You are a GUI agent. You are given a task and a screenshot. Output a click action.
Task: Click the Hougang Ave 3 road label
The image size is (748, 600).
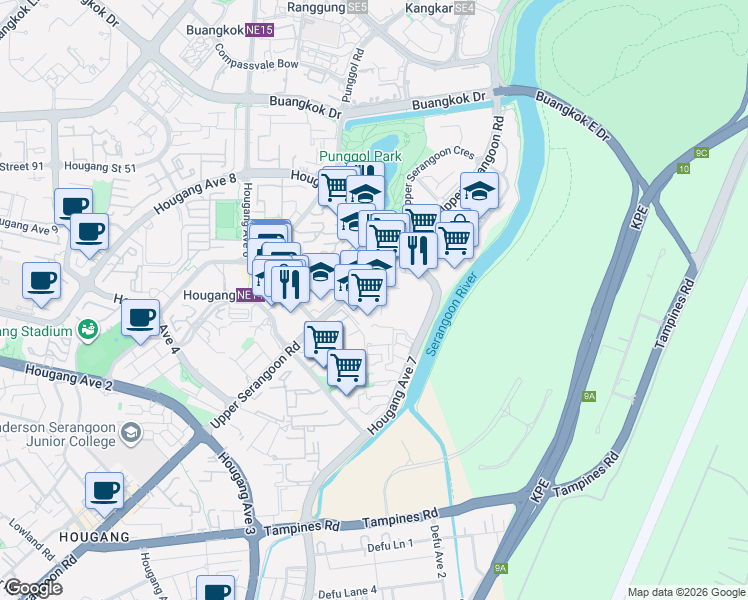click(x=237, y=494)
